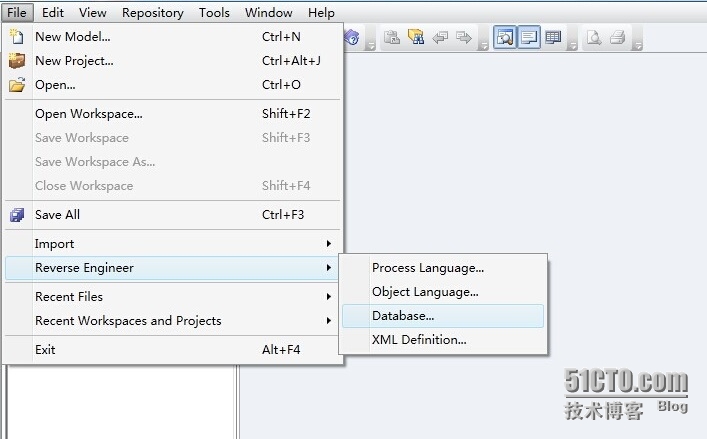Select the Reverse Engineer entry

coord(172,268)
